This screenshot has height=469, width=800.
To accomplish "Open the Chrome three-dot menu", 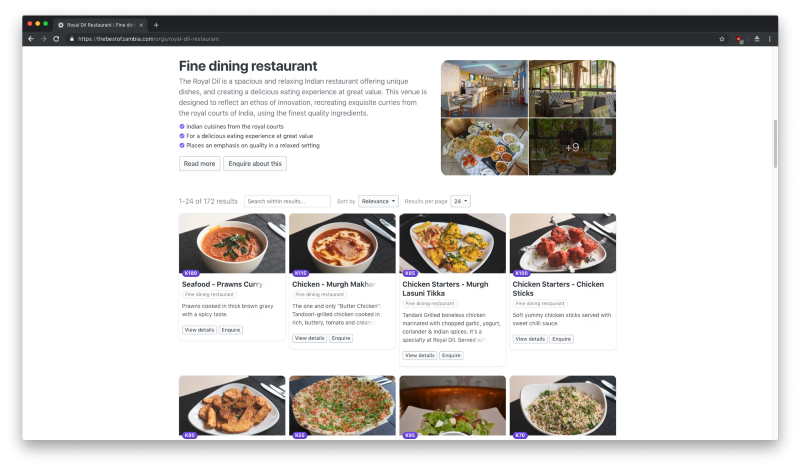I will [769, 39].
